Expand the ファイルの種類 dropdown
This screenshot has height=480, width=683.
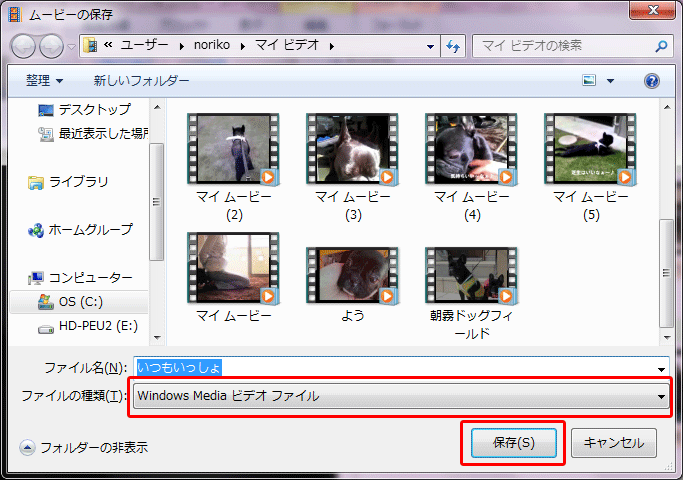click(661, 397)
